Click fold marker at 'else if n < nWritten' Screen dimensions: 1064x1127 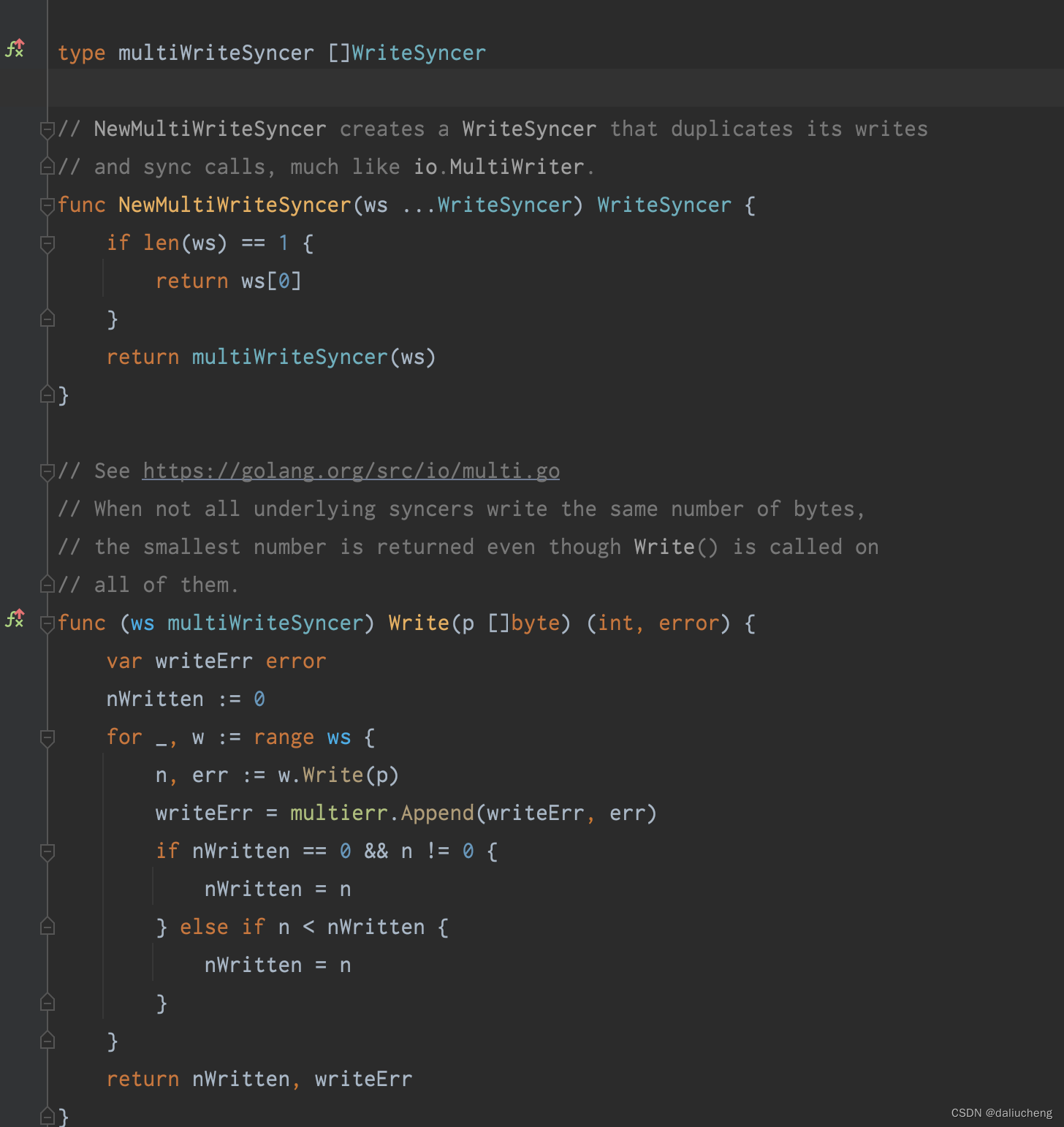pos(47,927)
